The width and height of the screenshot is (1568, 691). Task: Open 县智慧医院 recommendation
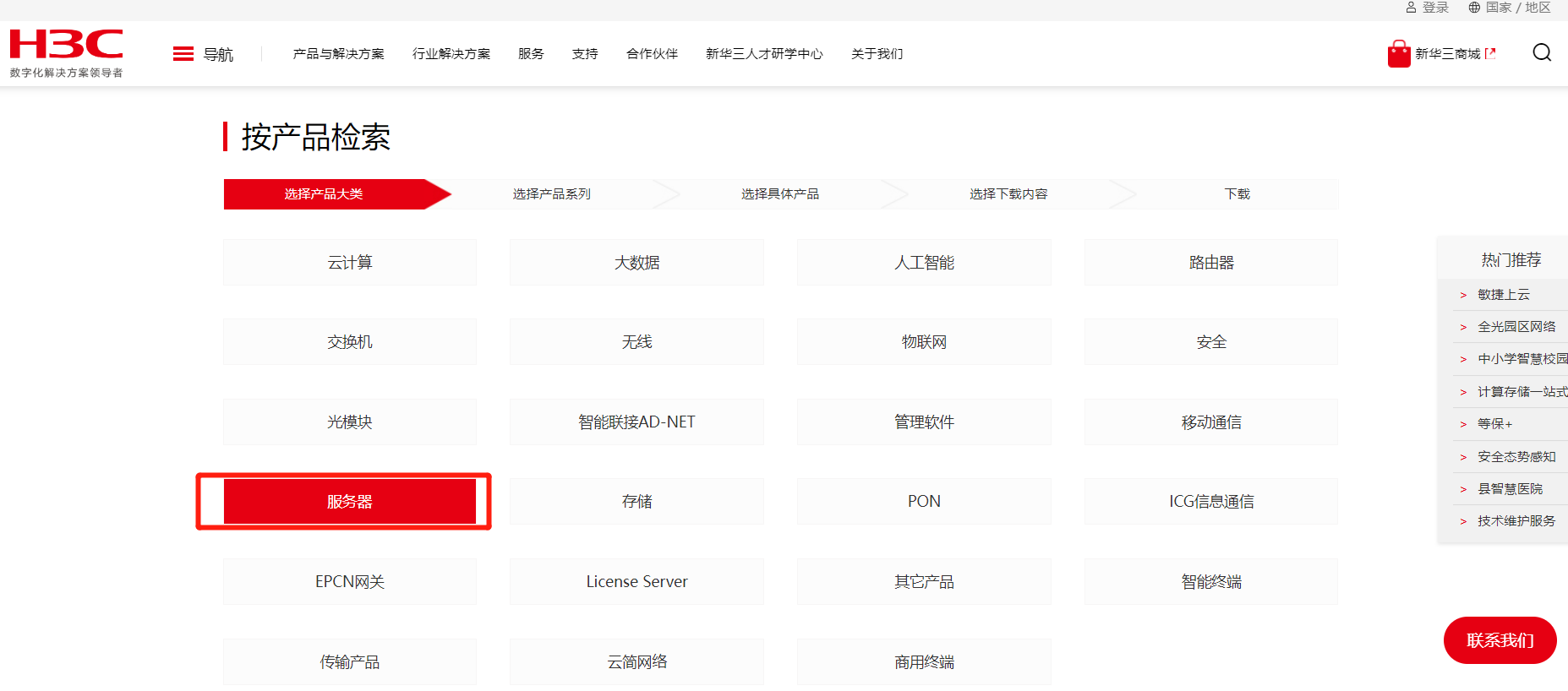(x=1510, y=489)
